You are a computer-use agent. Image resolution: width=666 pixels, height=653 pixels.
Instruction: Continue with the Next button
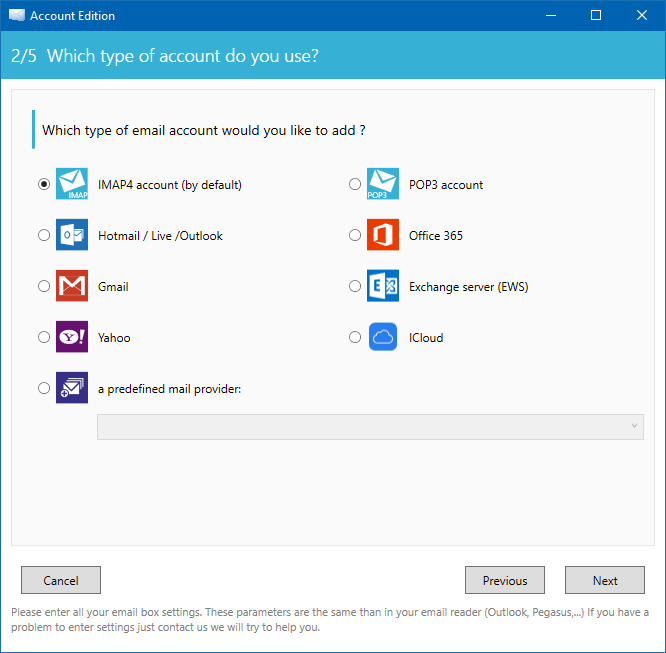pyautogui.click(x=605, y=580)
